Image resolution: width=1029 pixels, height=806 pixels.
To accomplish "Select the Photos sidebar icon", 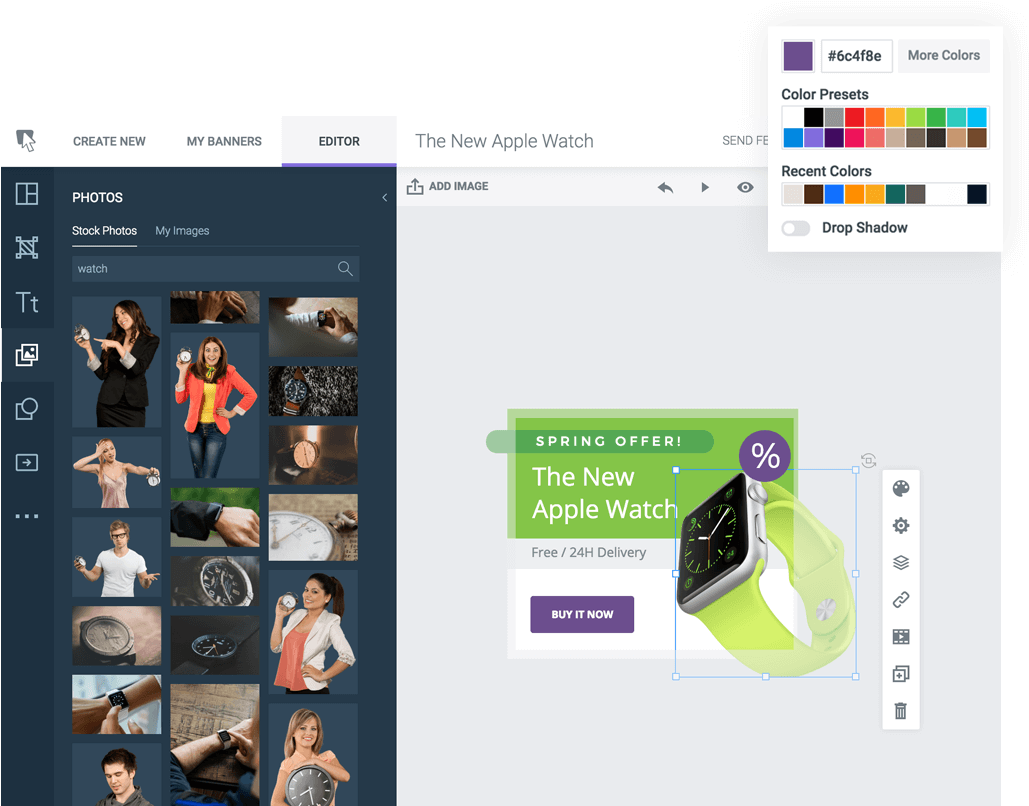I will click(x=27, y=355).
